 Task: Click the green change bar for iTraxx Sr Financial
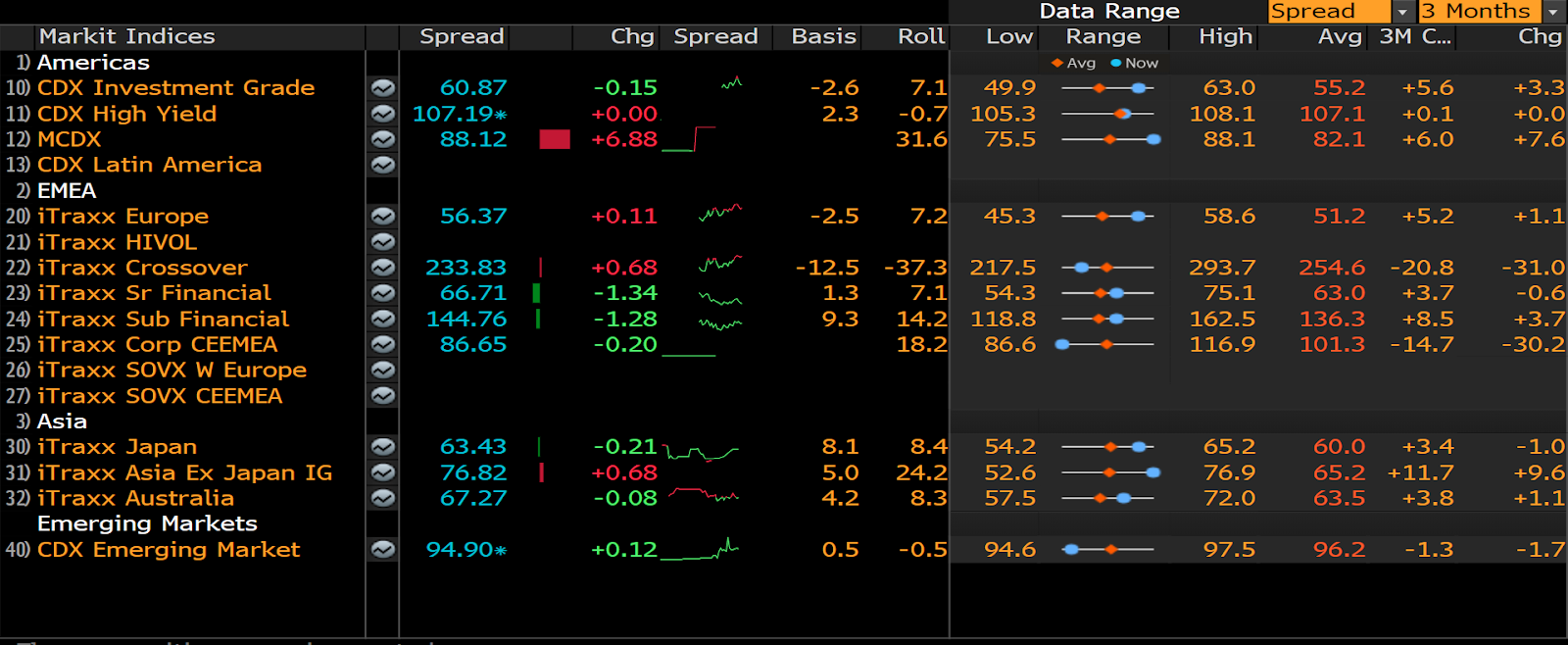(x=537, y=293)
